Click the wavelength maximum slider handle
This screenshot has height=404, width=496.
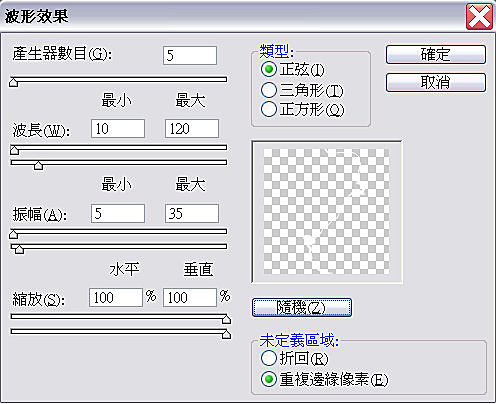tap(39, 165)
